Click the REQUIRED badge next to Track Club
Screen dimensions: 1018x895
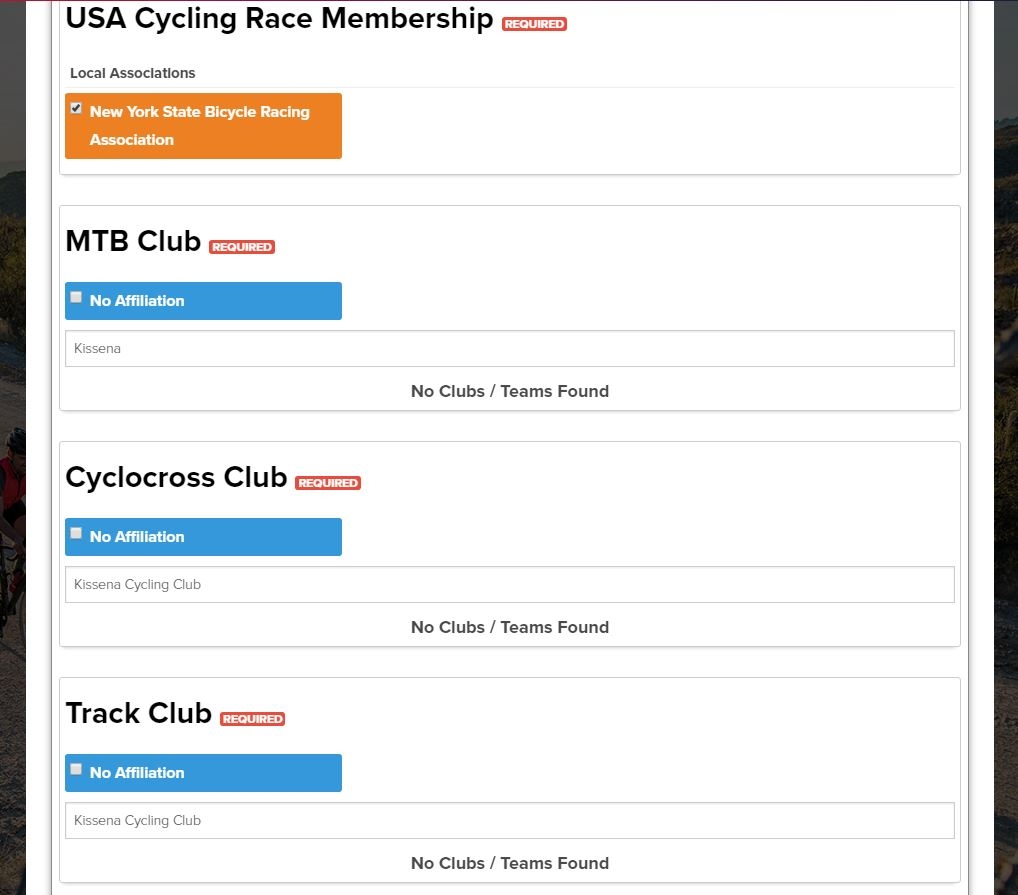tap(253, 719)
